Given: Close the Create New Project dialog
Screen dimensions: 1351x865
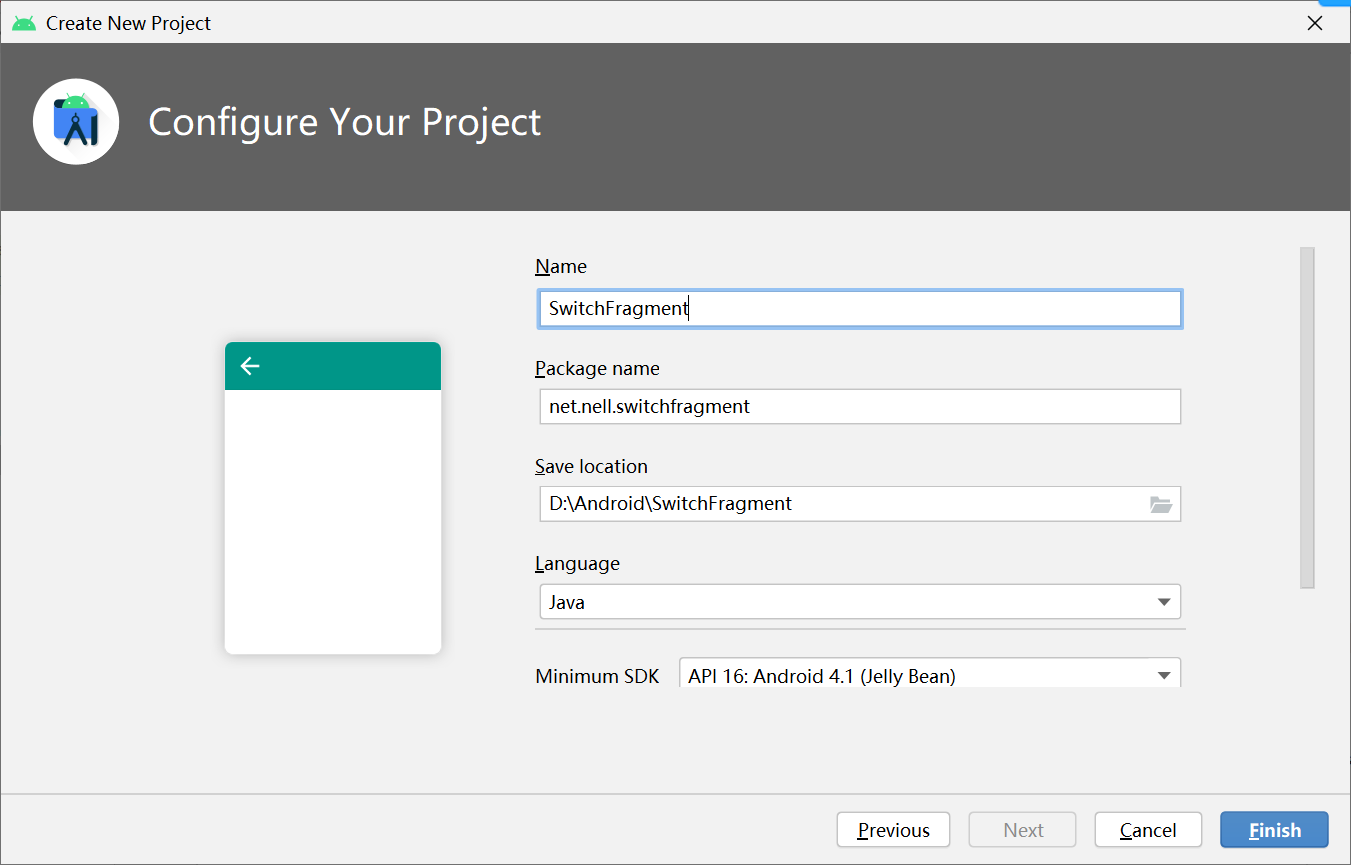Looking at the screenshot, I should pyautogui.click(x=1315, y=23).
